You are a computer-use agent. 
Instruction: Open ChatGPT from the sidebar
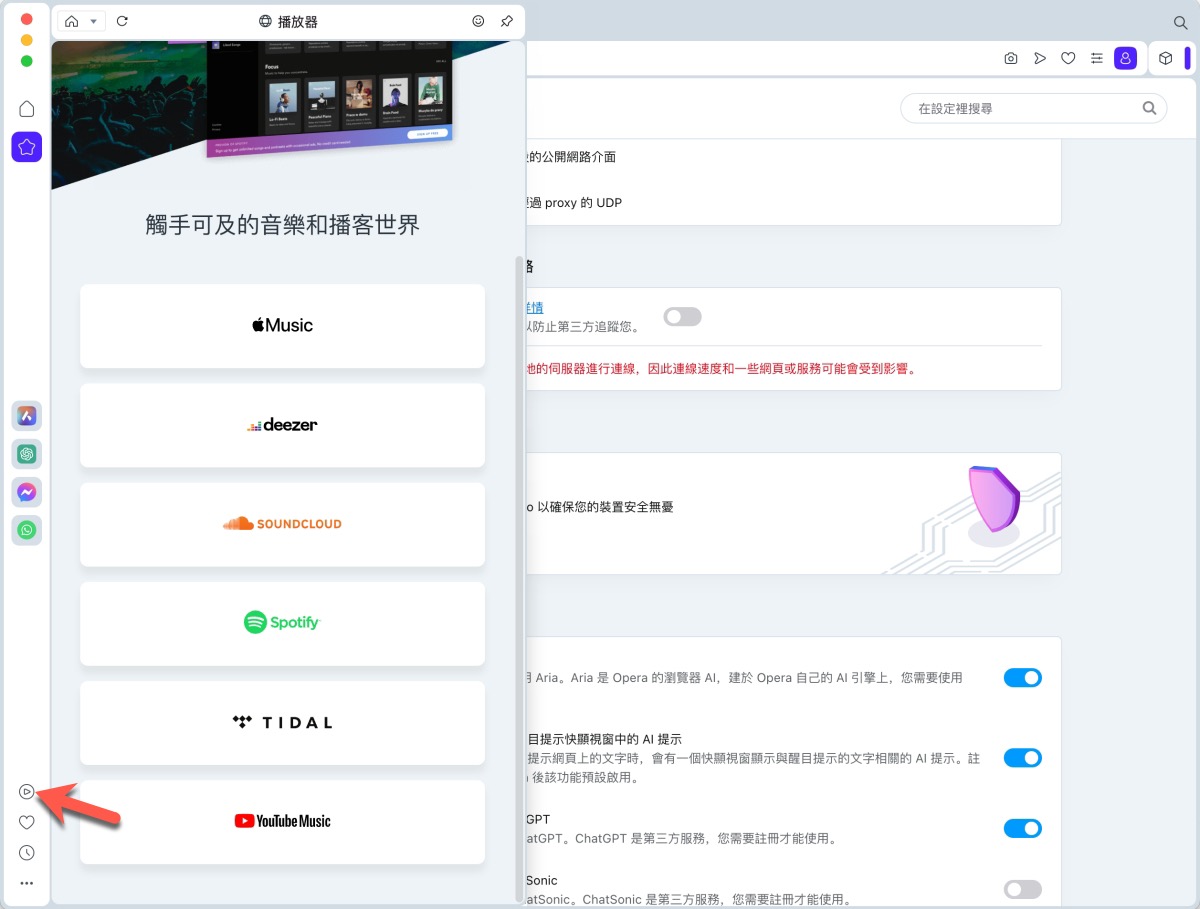coord(27,454)
